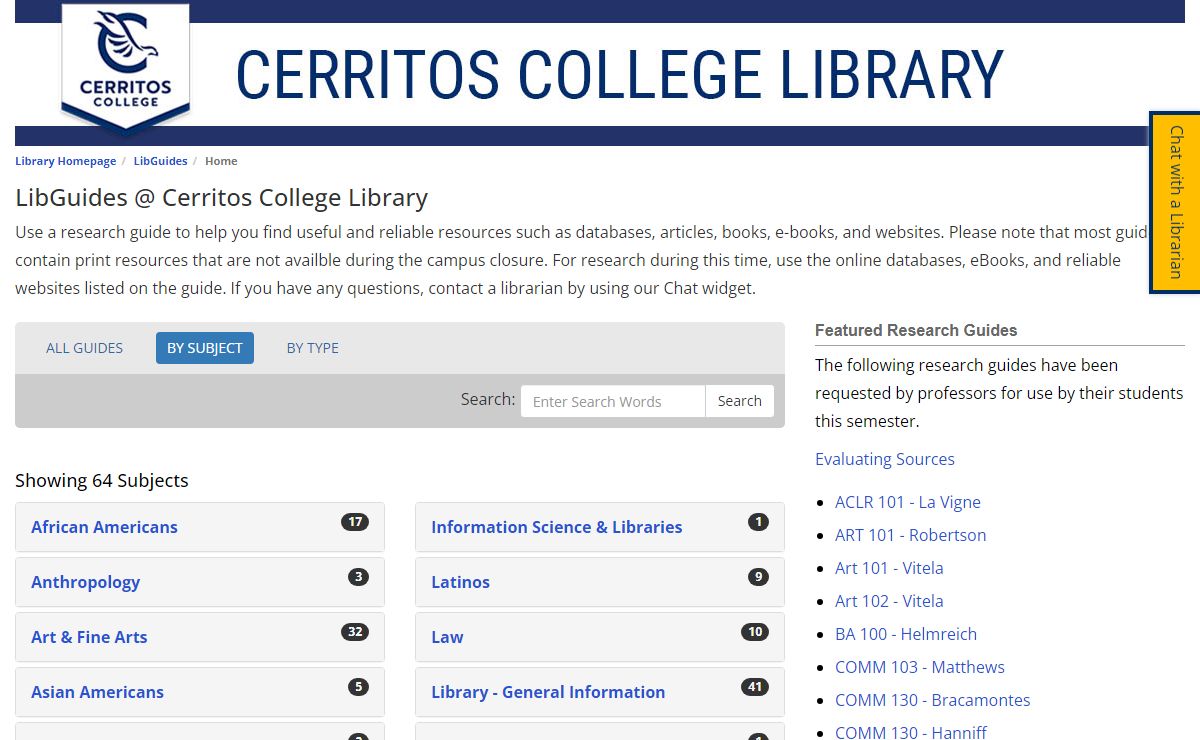The image size is (1200, 740).
Task: Open the LibGuides breadcrumb link
Action: coord(160,161)
